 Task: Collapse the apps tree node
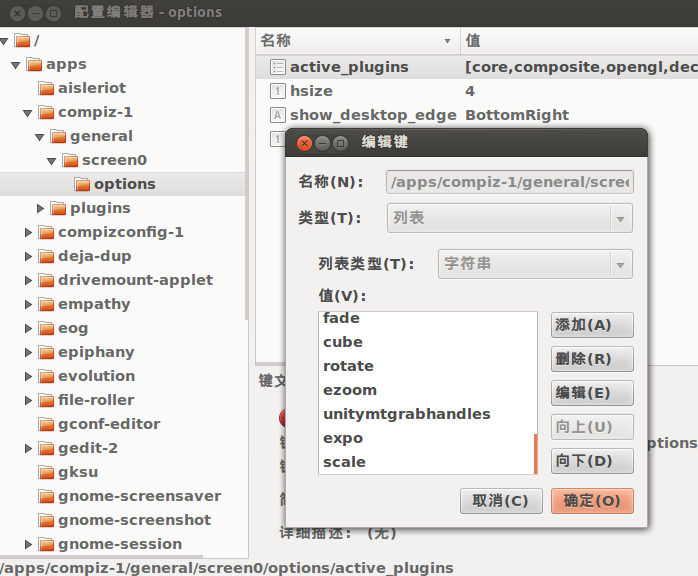click(x=16, y=65)
